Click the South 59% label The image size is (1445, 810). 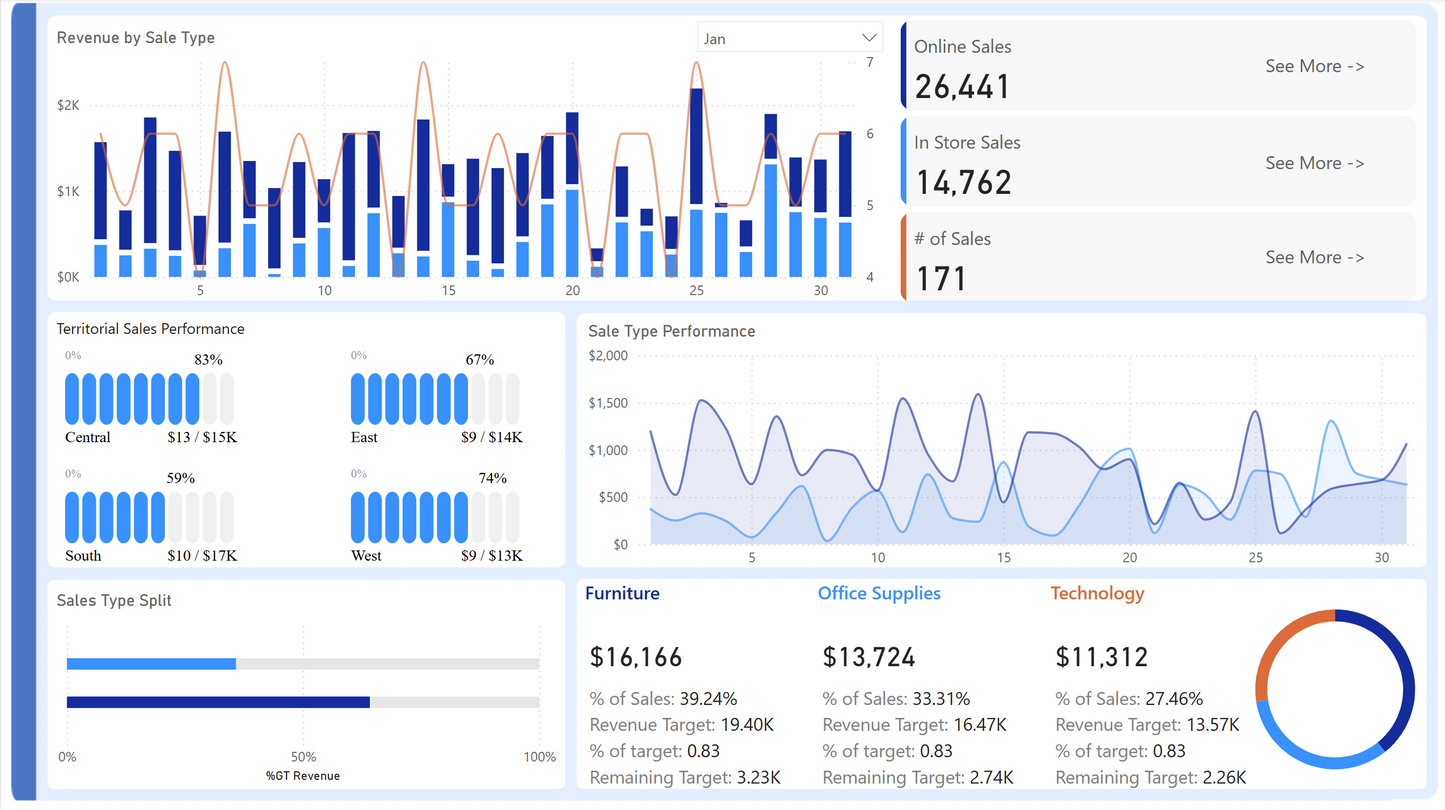pyautogui.click(x=180, y=478)
